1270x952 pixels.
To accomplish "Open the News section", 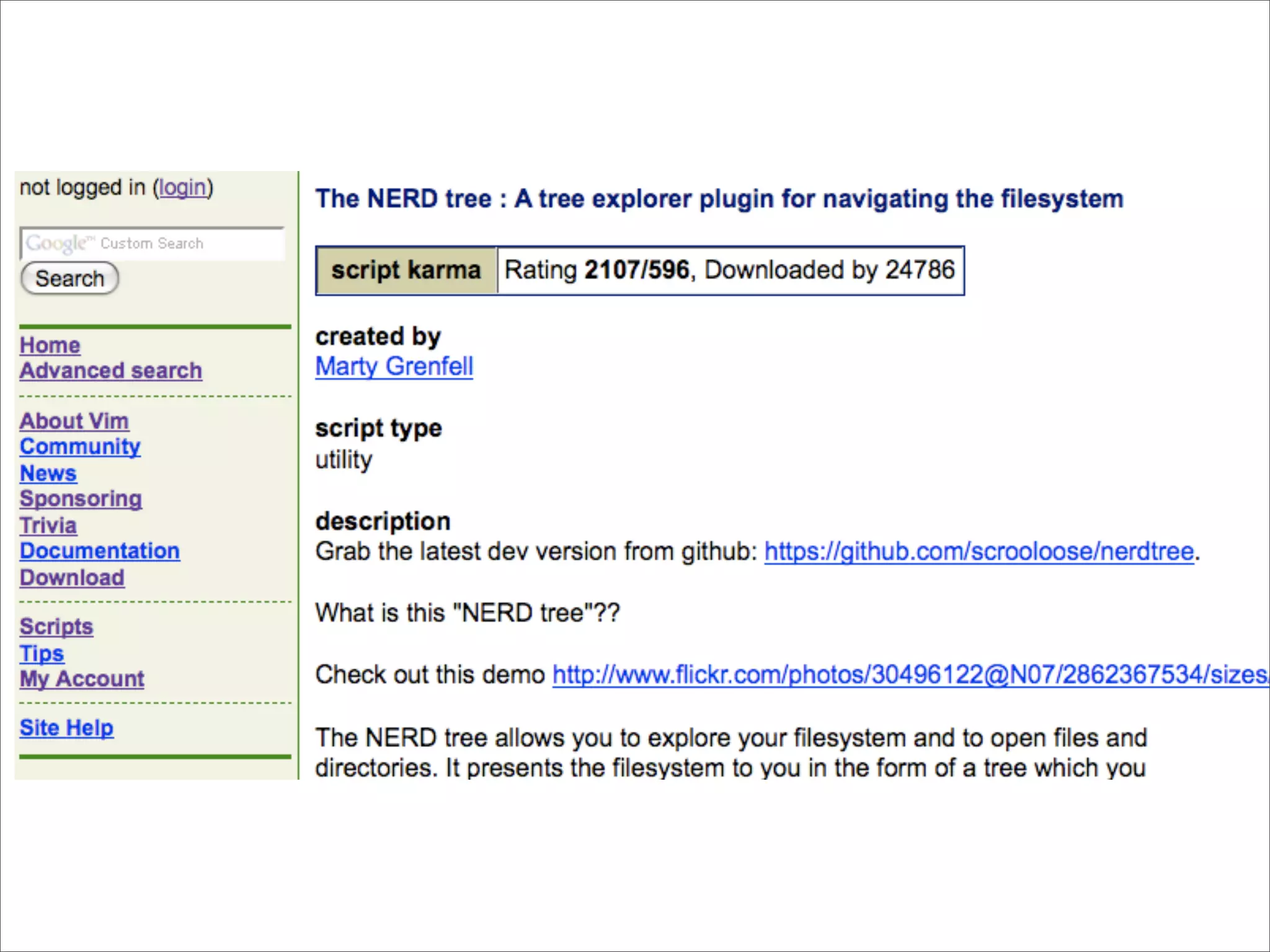I will [48, 474].
